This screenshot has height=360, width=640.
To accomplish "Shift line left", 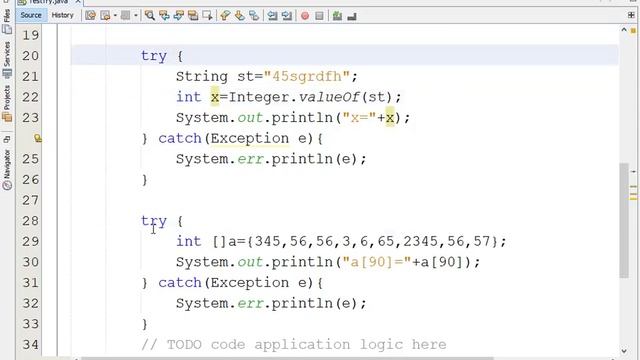I will [272, 16].
